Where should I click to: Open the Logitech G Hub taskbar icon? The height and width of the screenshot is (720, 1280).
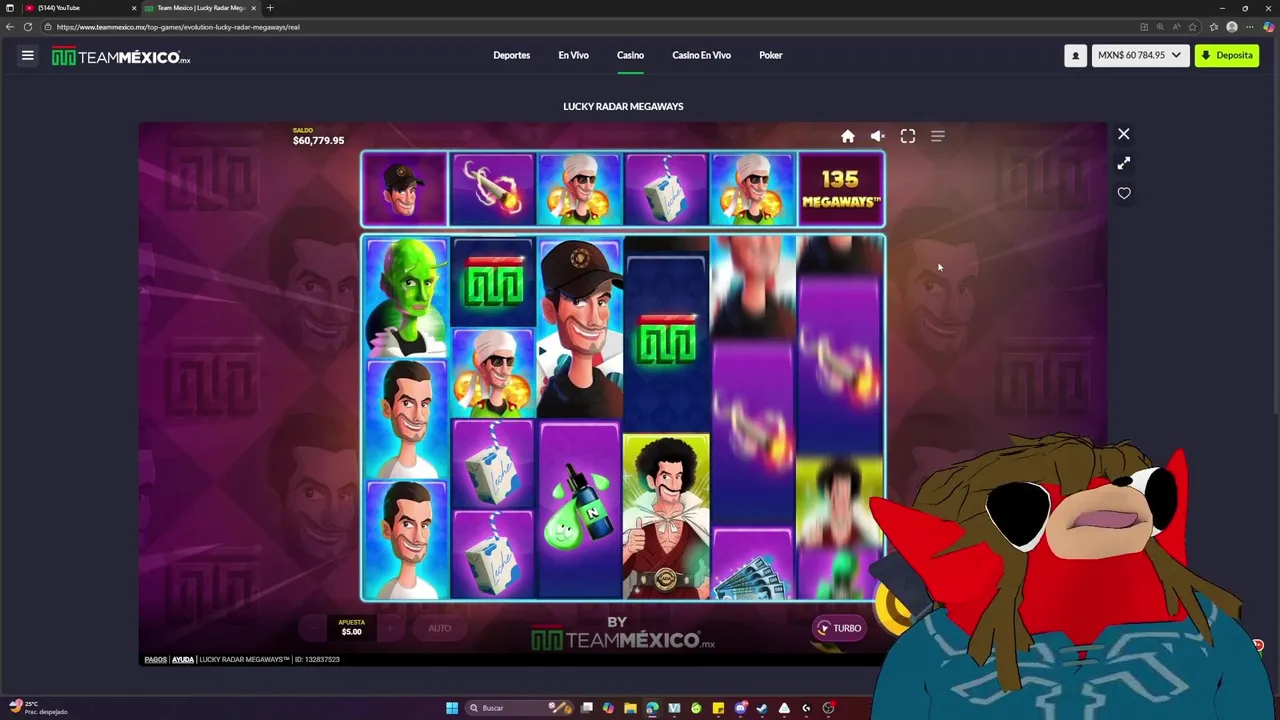click(806, 708)
